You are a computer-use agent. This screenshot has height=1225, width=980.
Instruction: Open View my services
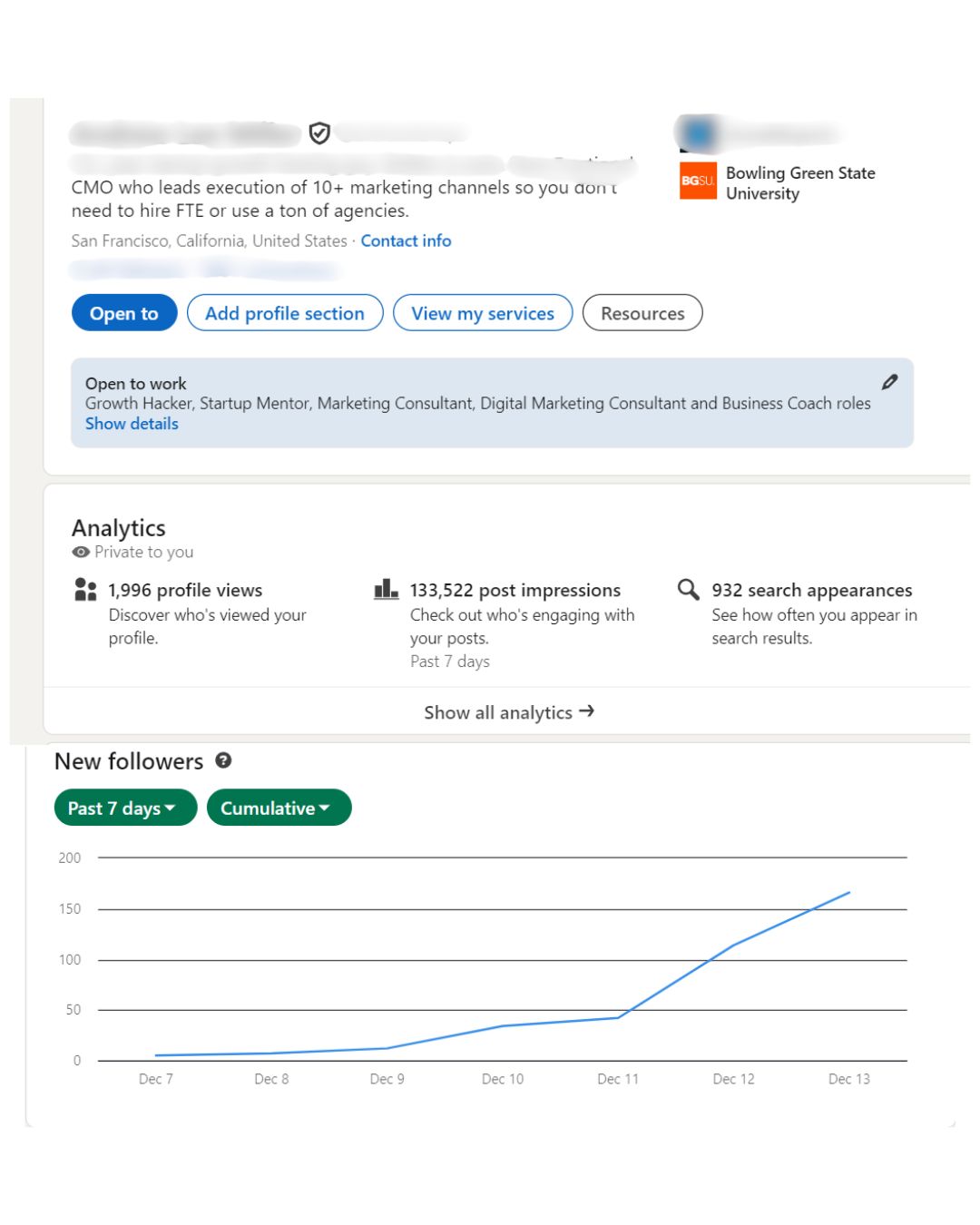click(483, 313)
